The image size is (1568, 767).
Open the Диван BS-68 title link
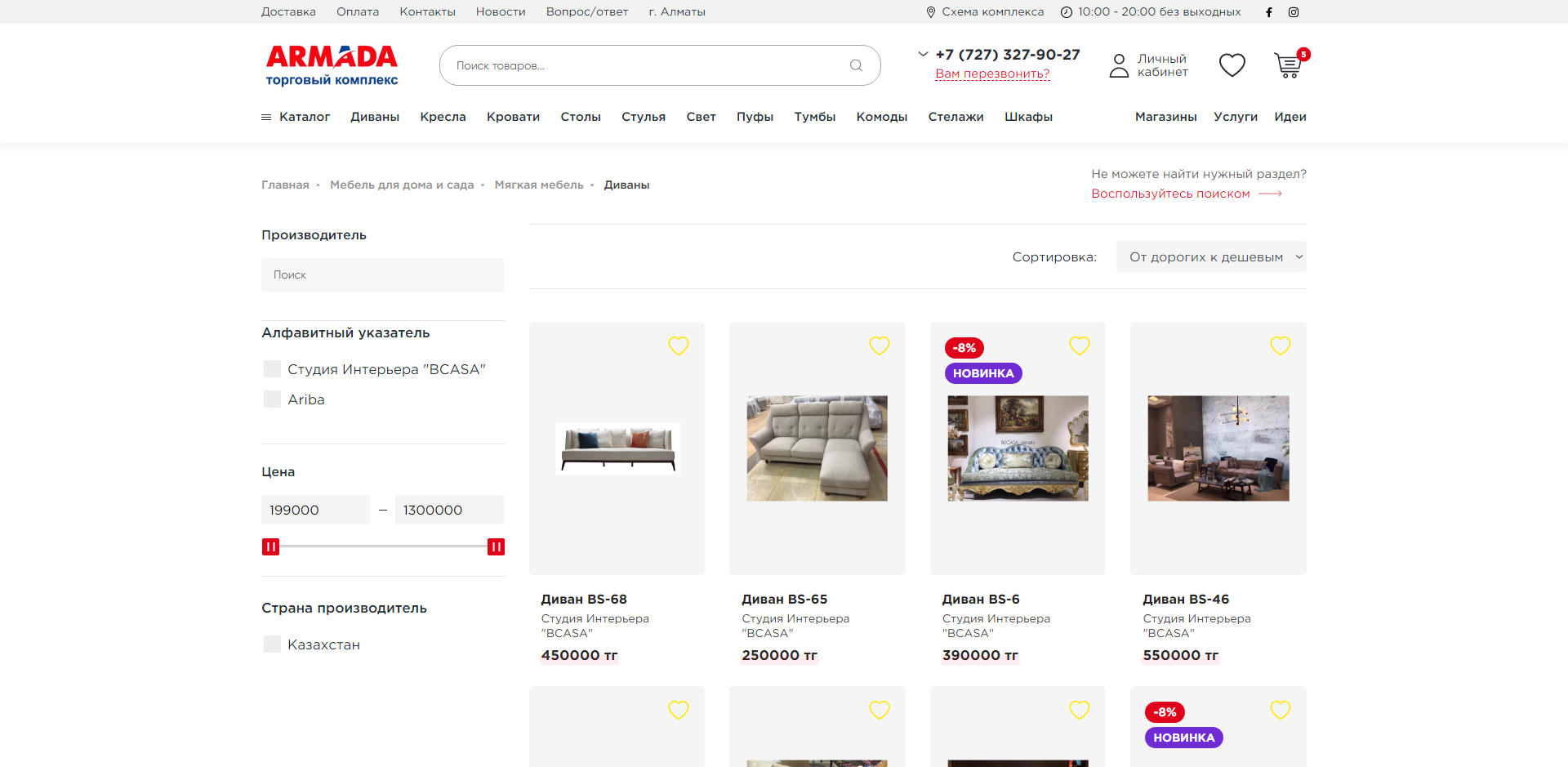pyautogui.click(x=584, y=599)
